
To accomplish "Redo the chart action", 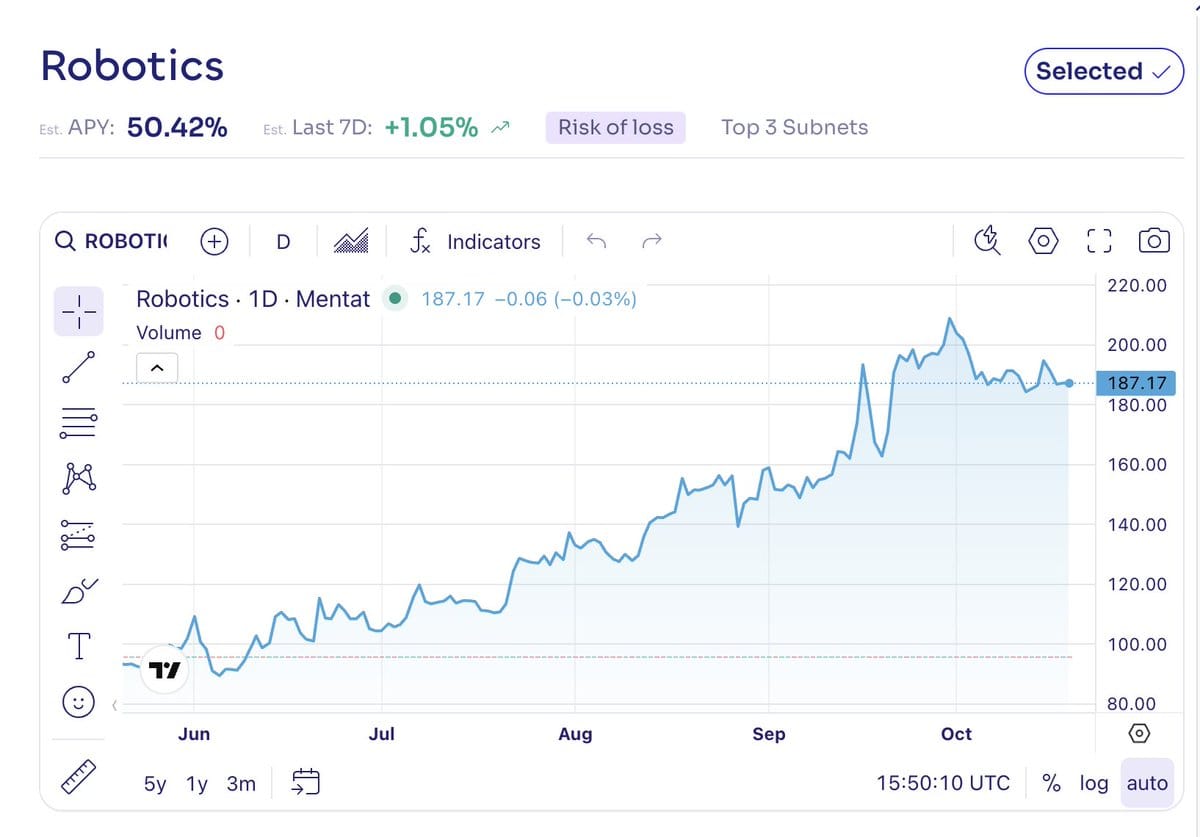I will pyautogui.click(x=652, y=241).
